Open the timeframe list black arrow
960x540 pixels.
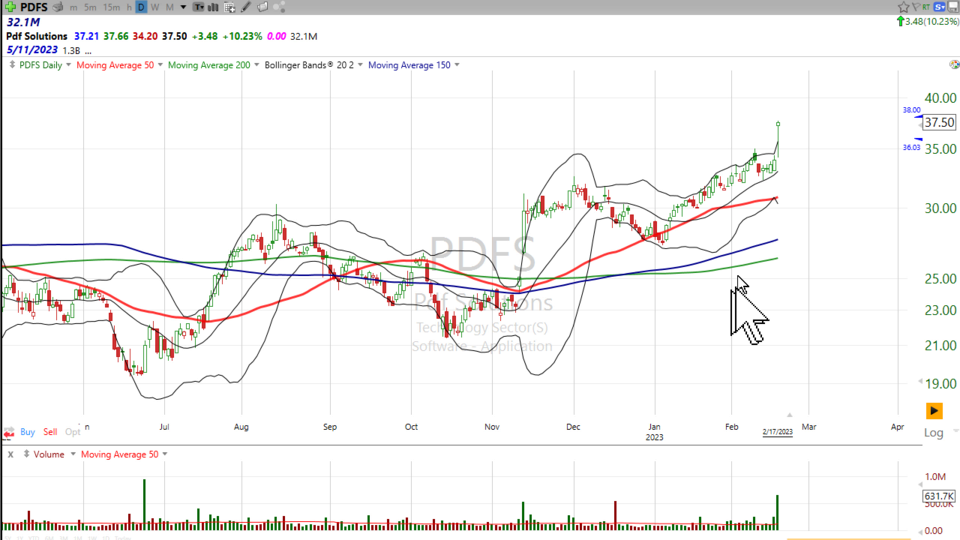click(x=183, y=7)
